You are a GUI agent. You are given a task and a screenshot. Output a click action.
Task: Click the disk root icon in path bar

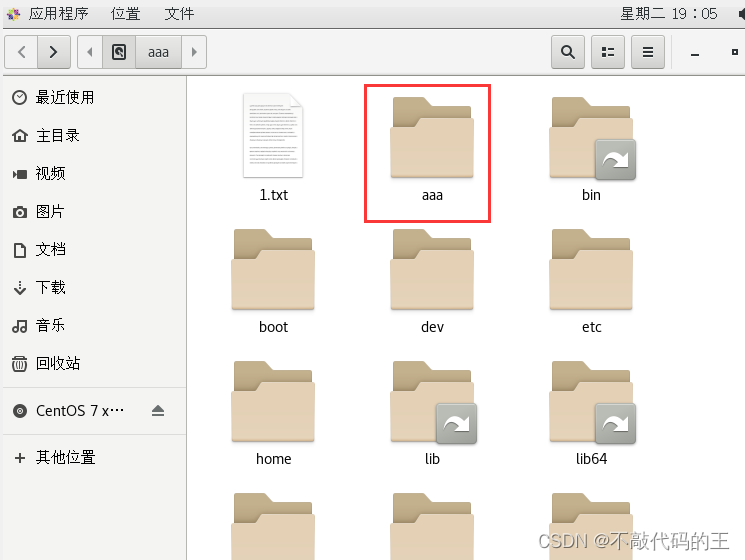tap(119, 52)
